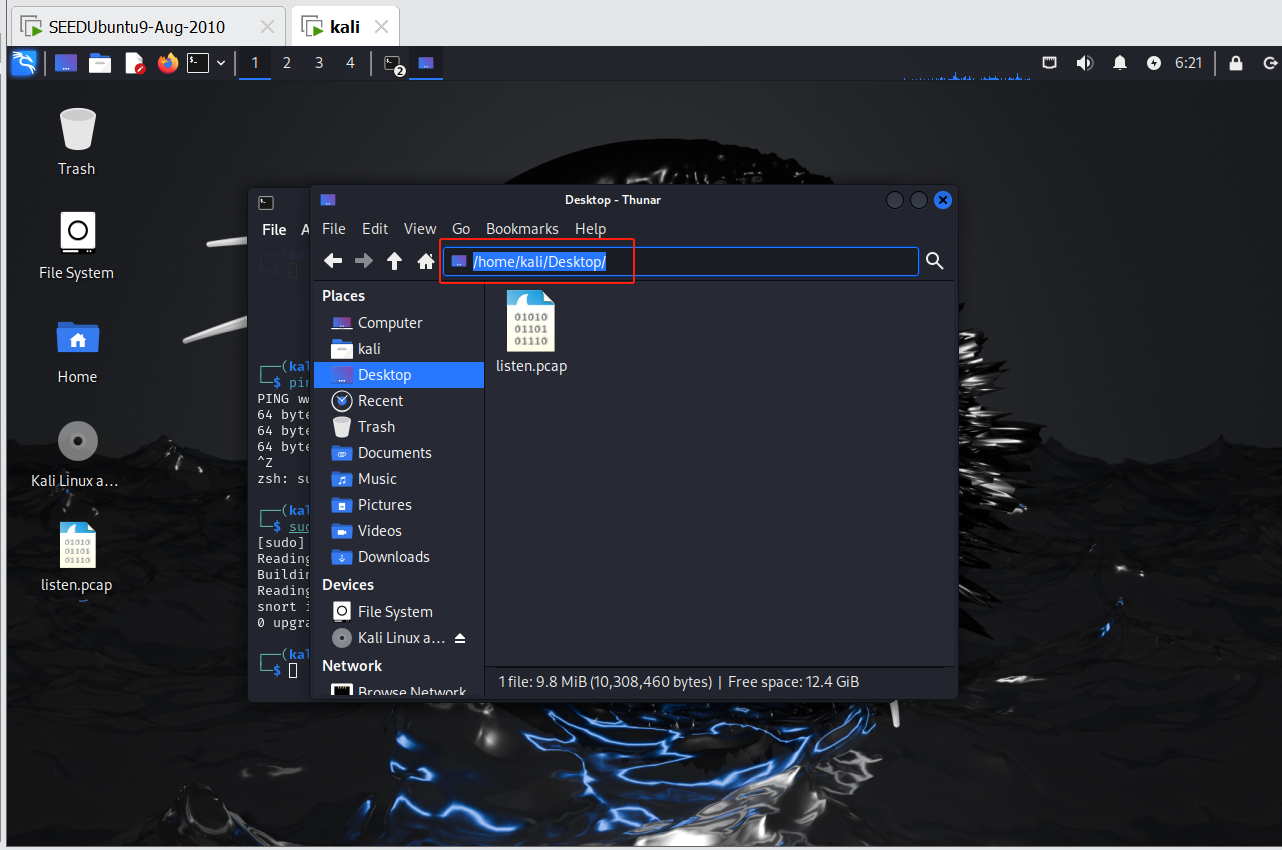Viewport: 1282px width, 850px height.
Task: Launch file manager from the panel
Action: click(x=100, y=63)
